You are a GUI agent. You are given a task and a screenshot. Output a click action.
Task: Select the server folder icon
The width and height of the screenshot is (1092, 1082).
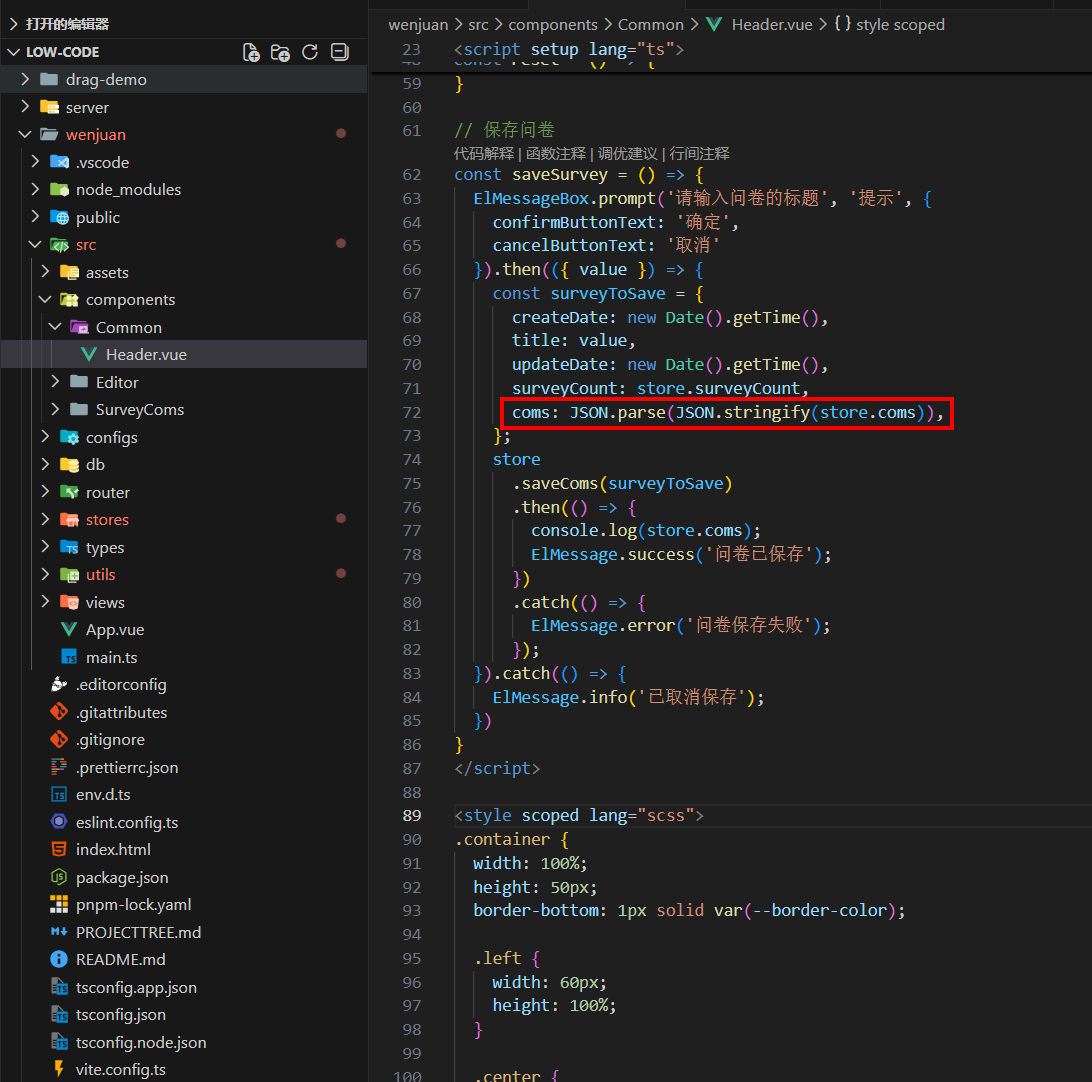click(x=49, y=107)
